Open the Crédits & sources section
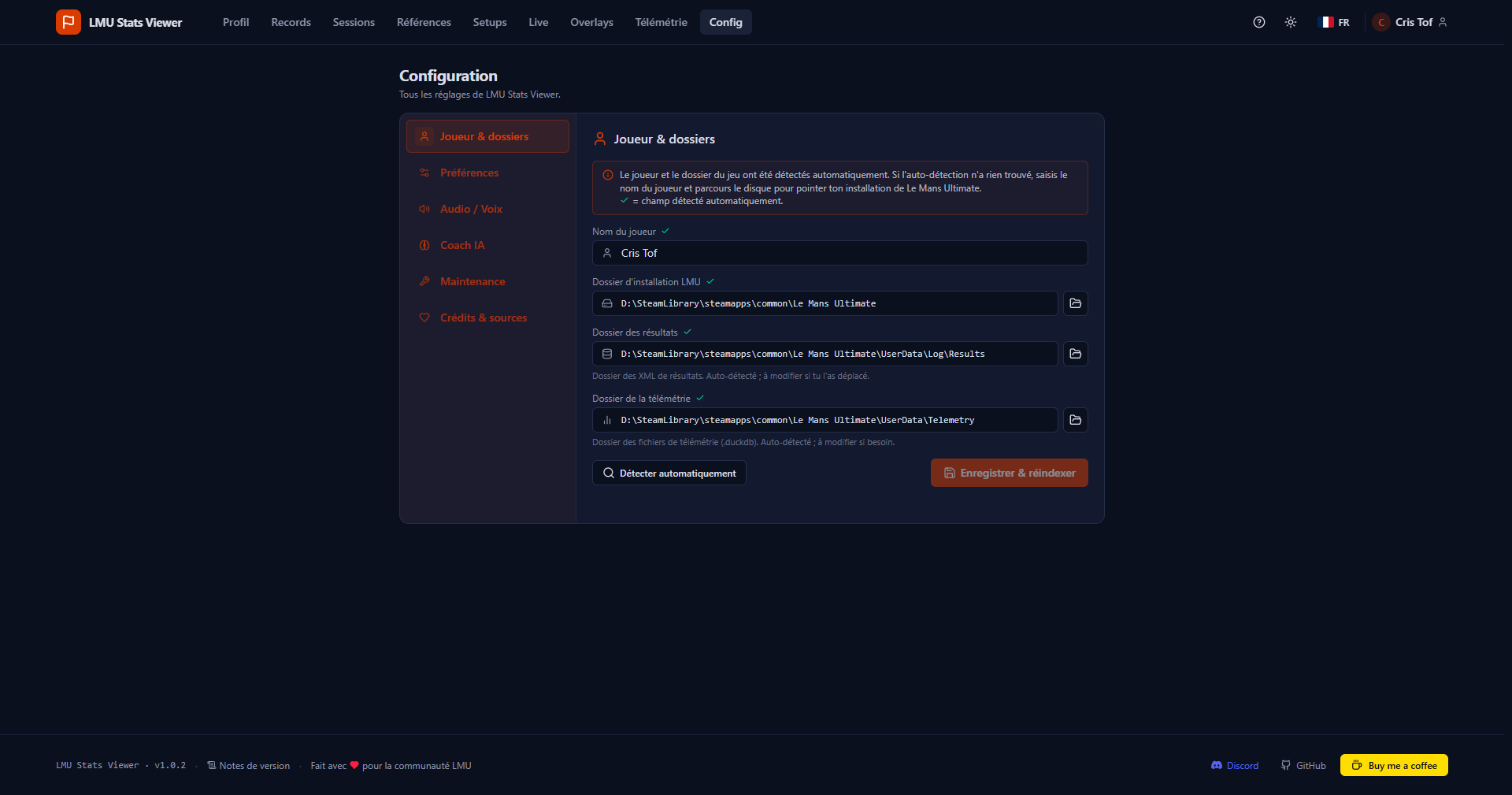1512x795 pixels. point(487,318)
